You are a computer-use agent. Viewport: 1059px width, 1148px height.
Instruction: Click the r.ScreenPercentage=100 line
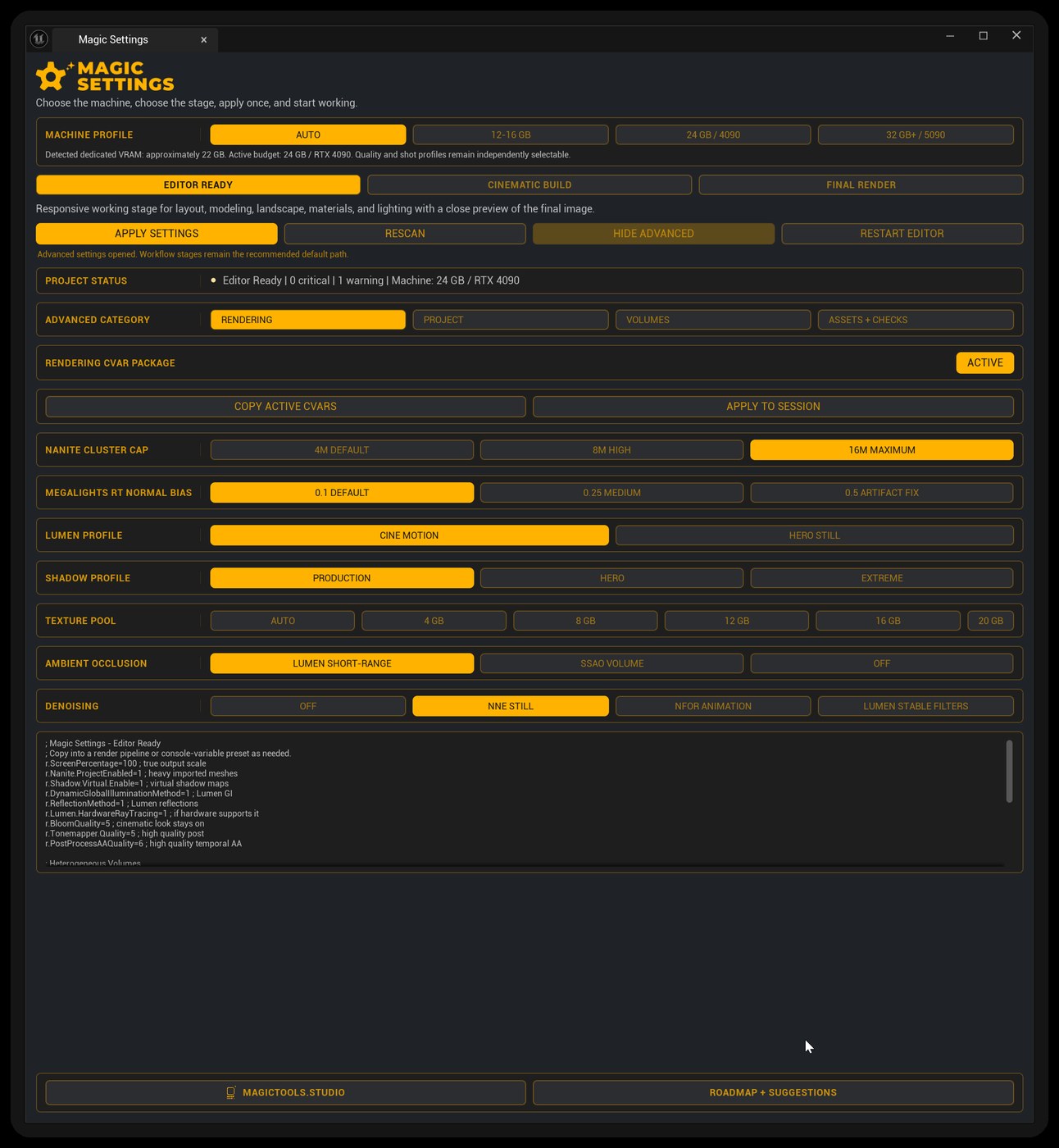pos(126,763)
